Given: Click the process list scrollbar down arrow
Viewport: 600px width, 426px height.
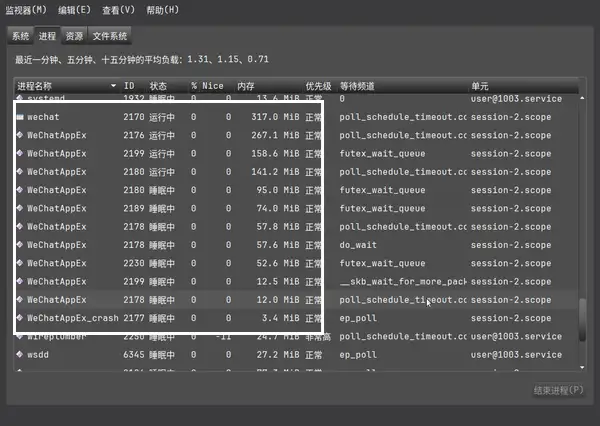Looking at the screenshot, I should point(582,367).
